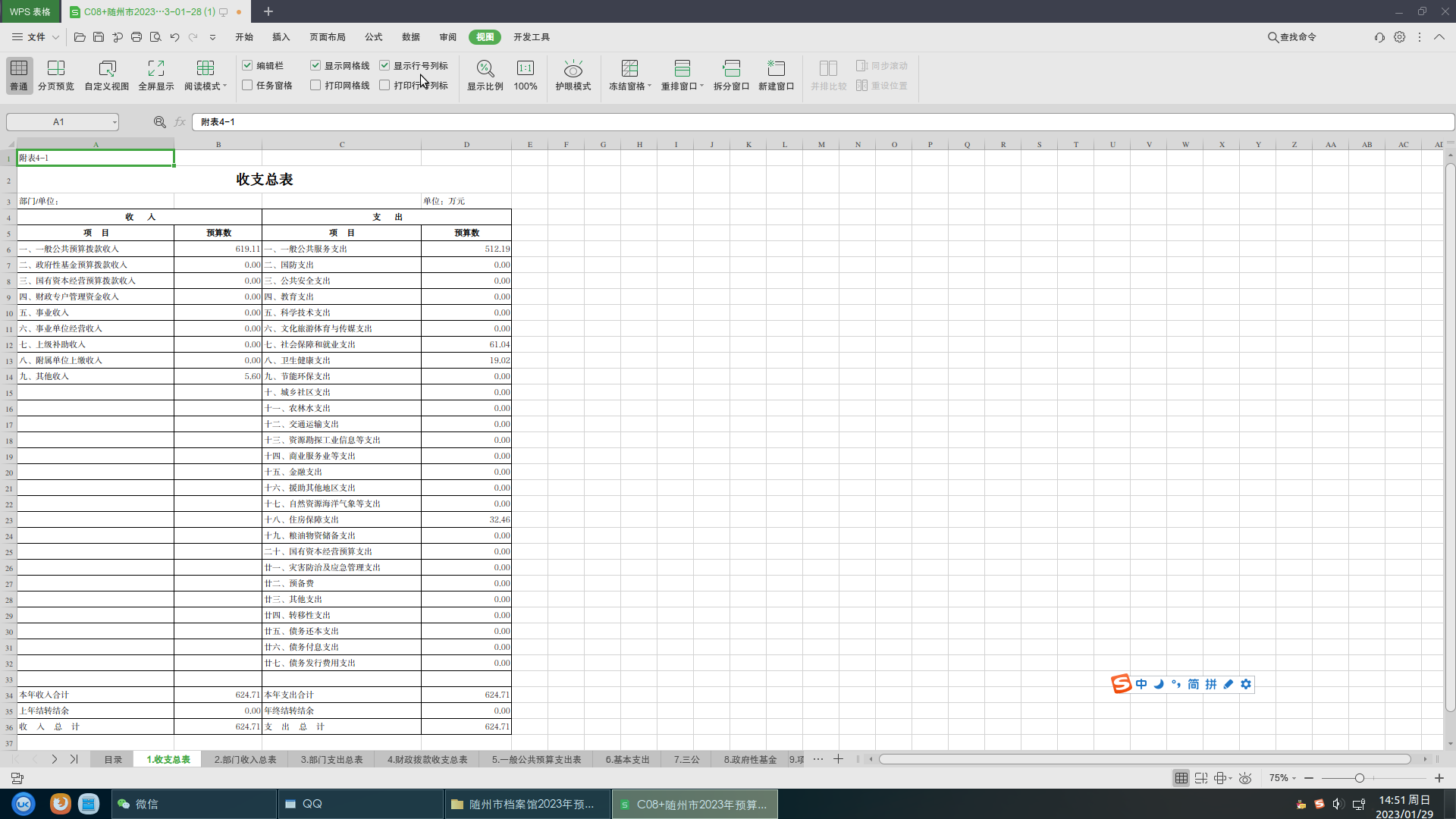Screen dimensions: 1456x819
Task: Click the 文件 file menu button
Action: pyautogui.click(x=36, y=37)
